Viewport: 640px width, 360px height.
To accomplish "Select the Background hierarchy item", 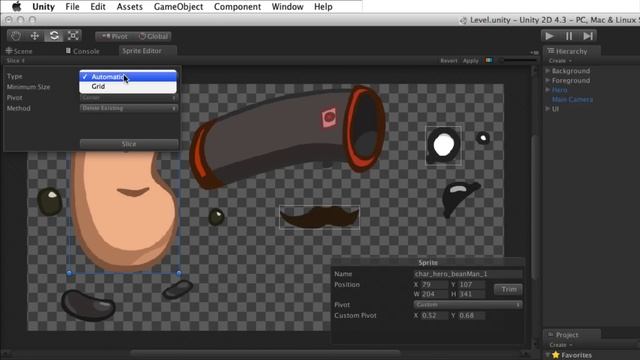I will [571, 71].
